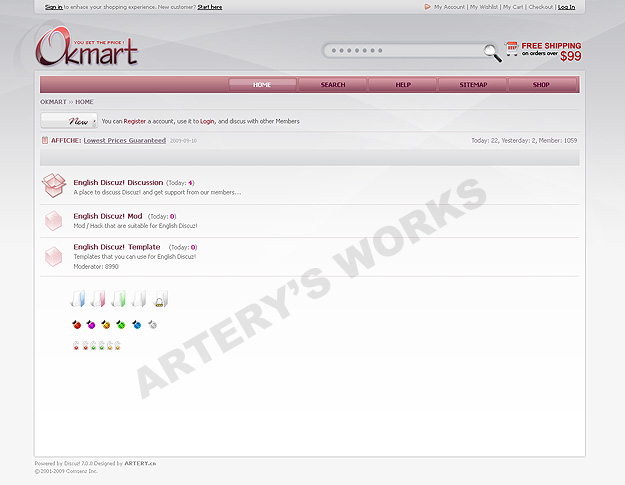
Task: Open the English Discuz! Discussion forum link
Action: 118,183
